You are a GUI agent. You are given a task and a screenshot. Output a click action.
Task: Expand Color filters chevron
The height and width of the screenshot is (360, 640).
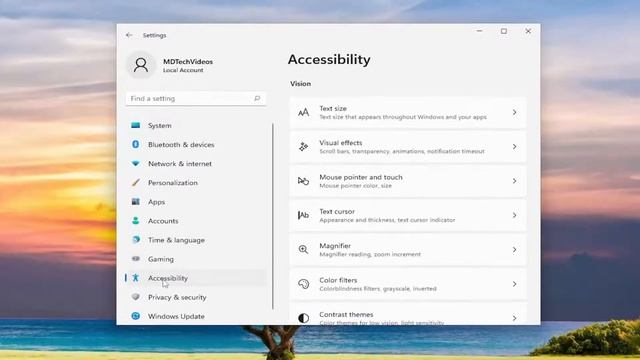[x=514, y=284]
